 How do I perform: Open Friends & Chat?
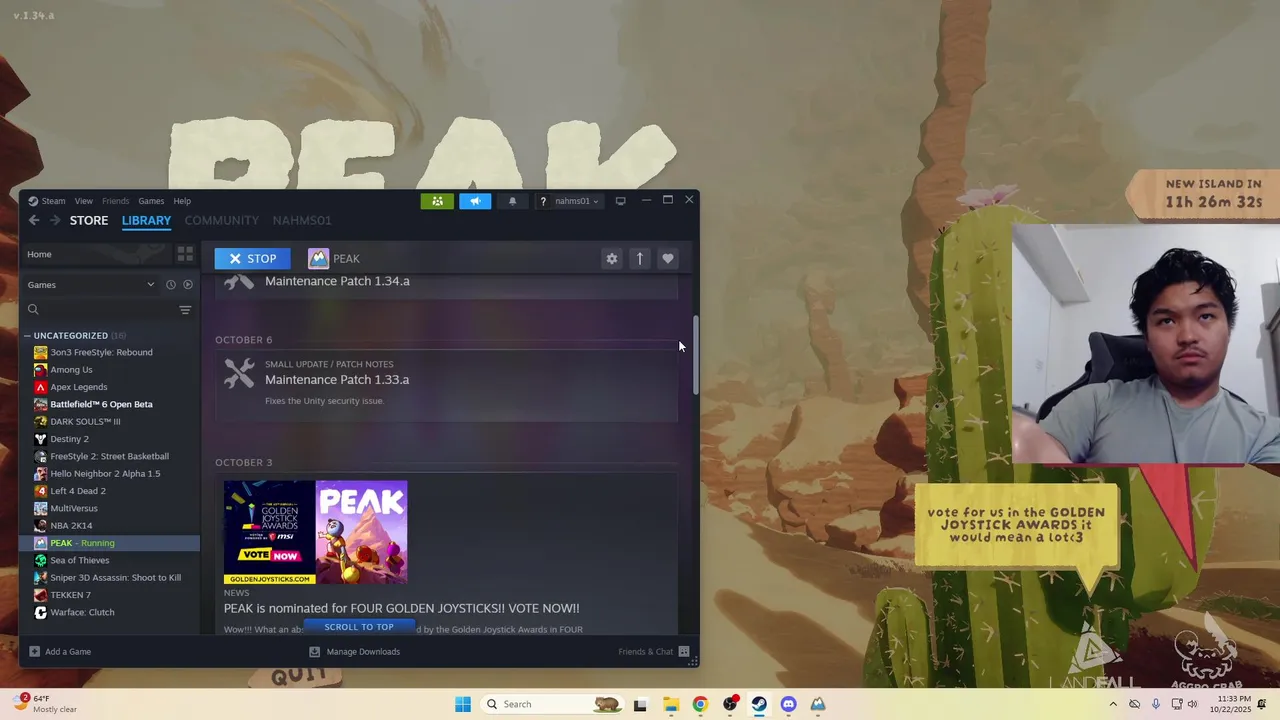654,652
